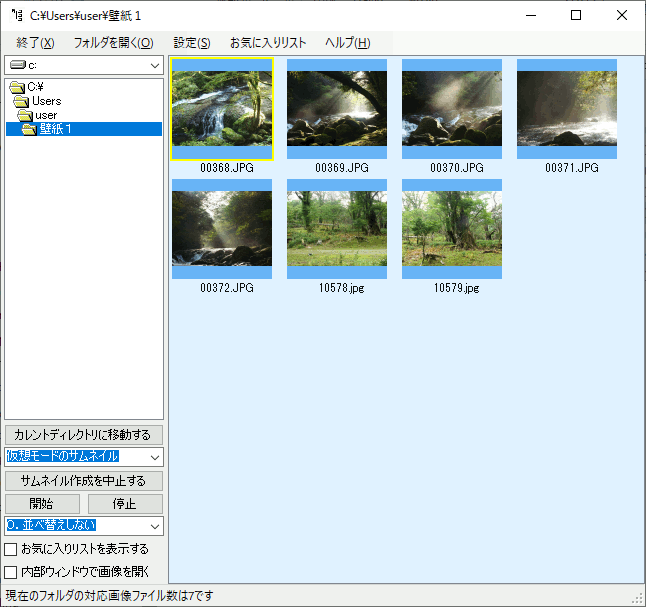
Task: Enable お気に入りリストを表示する checkbox
Action: [11, 549]
